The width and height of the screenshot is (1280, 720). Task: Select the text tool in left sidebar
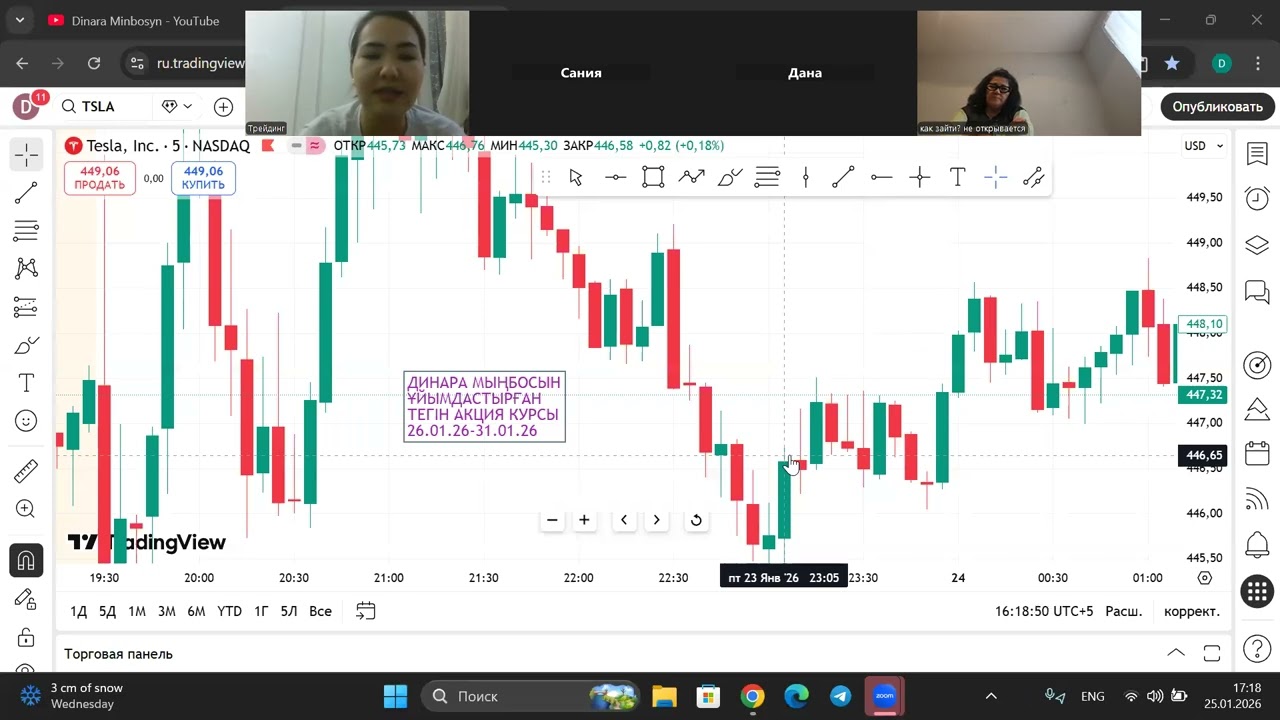(26, 383)
